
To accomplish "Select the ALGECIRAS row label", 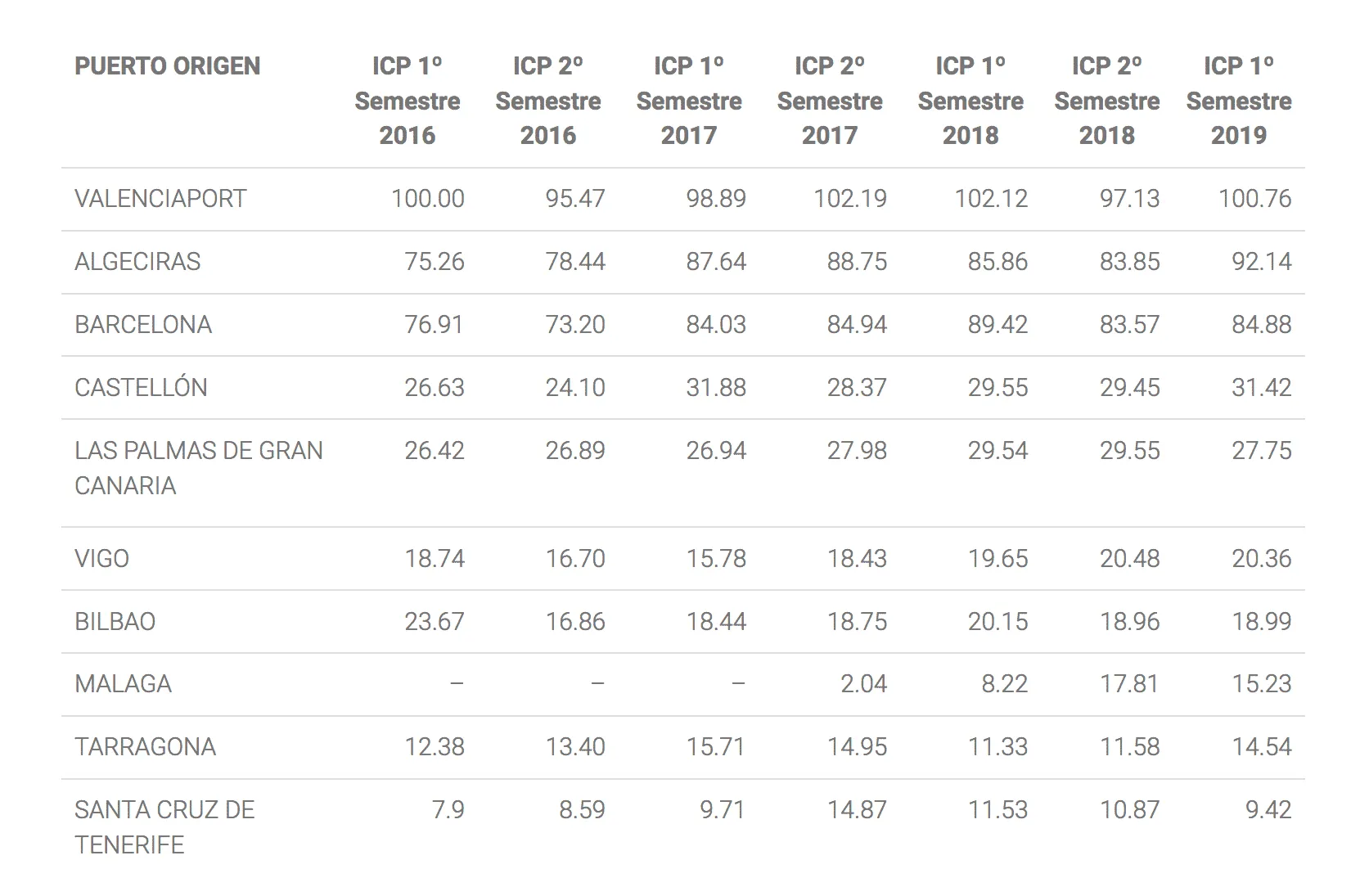I will point(137,262).
